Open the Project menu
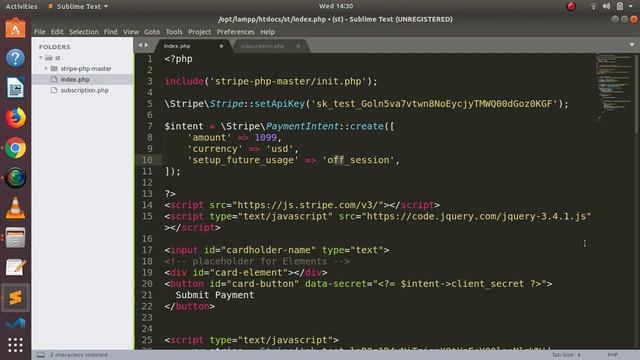 click(200, 32)
